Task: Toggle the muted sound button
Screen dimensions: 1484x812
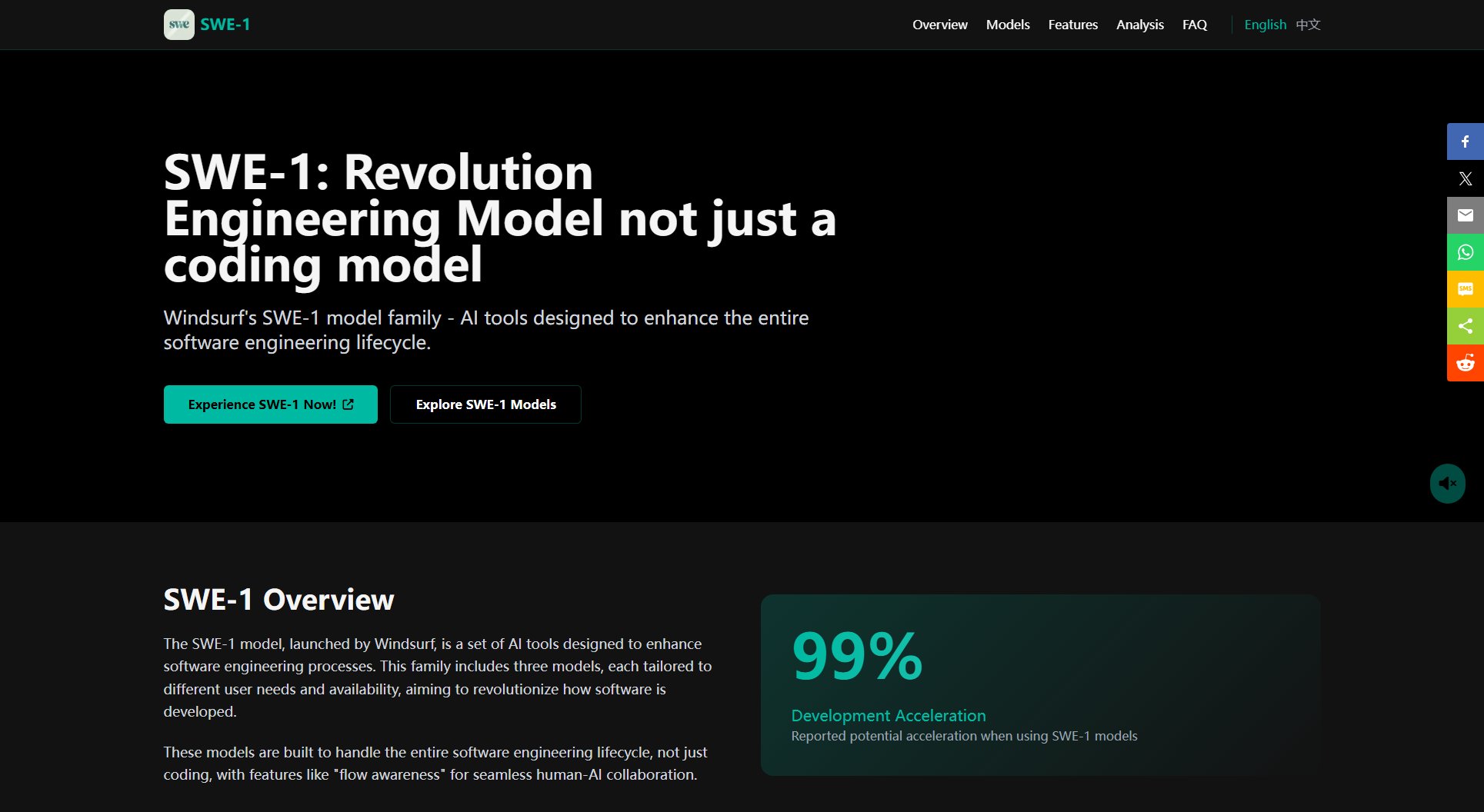Action: tap(1447, 484)
